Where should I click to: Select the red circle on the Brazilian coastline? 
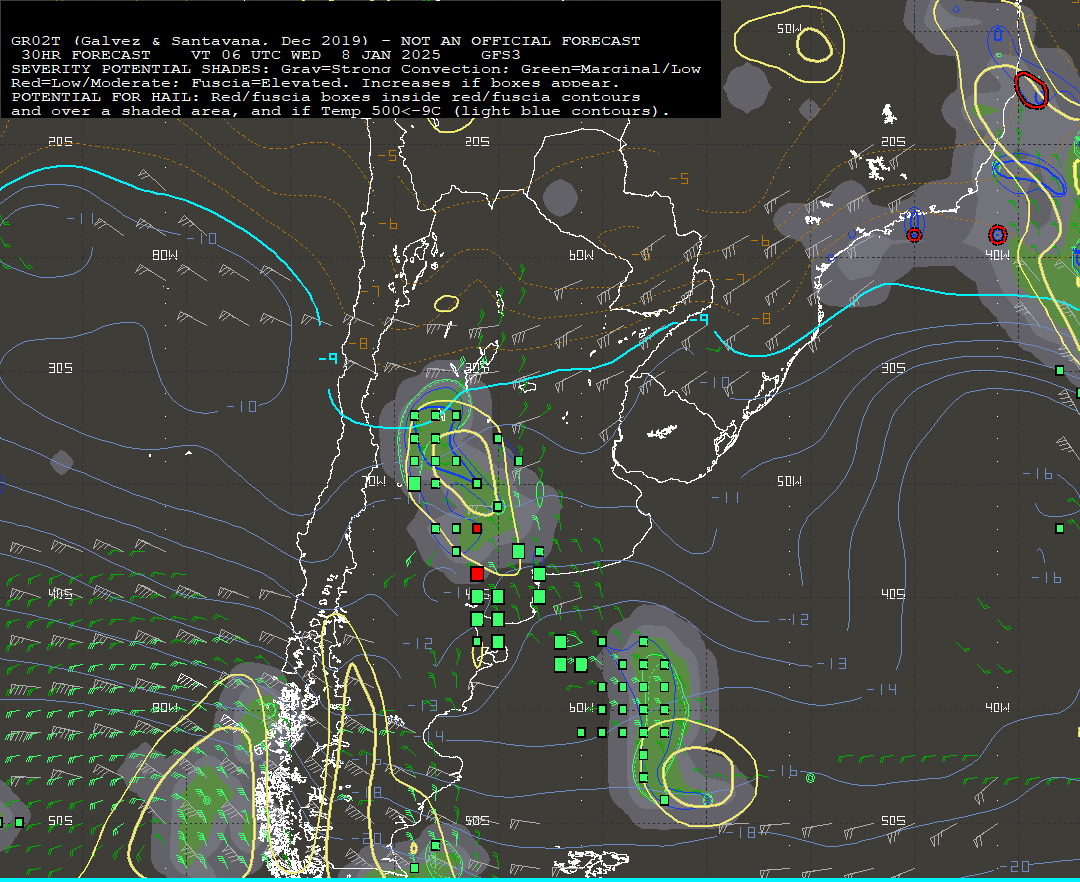(x=914, y=235)
